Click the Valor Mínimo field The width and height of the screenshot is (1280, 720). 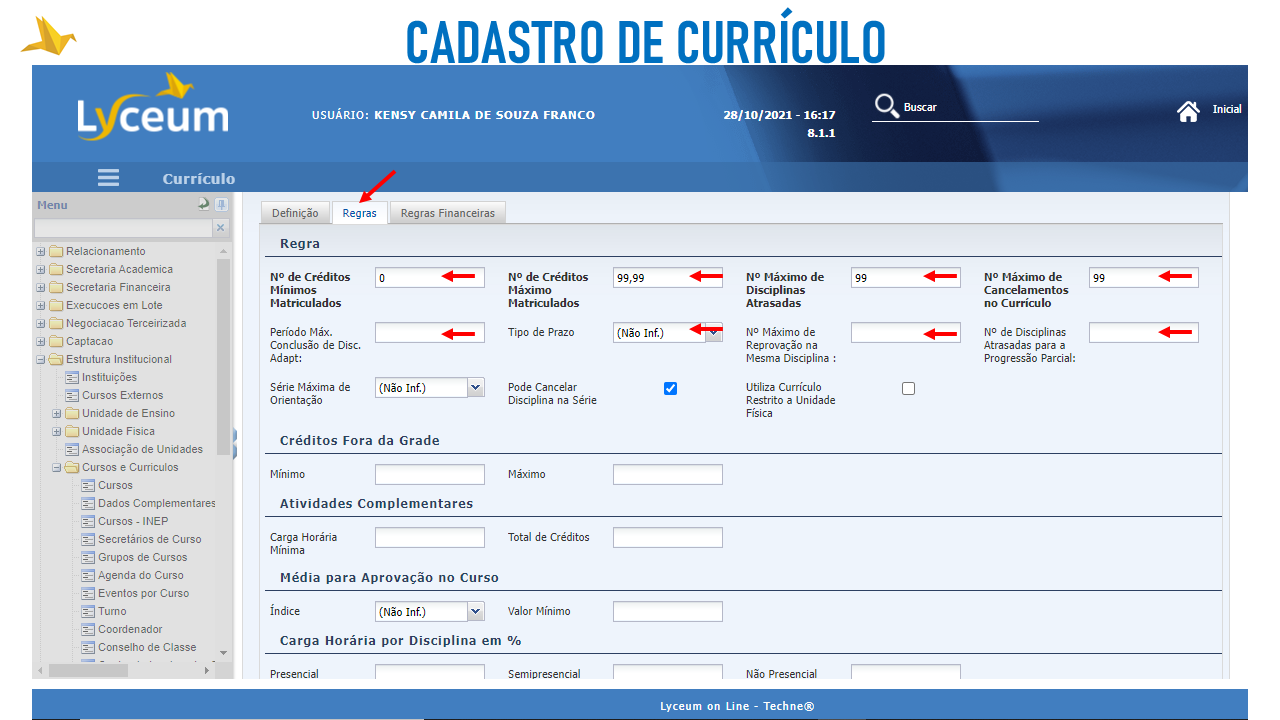[668, 611]
